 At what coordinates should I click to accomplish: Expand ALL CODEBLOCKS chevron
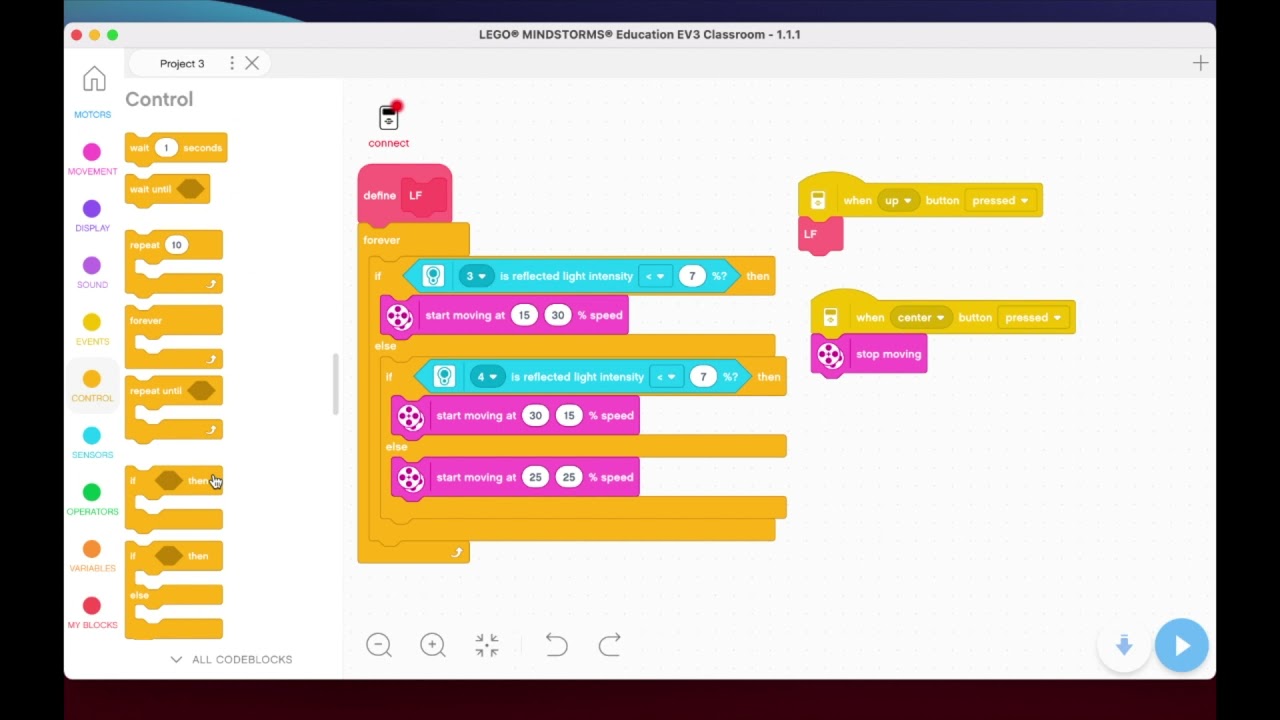(x=176, y=659)
